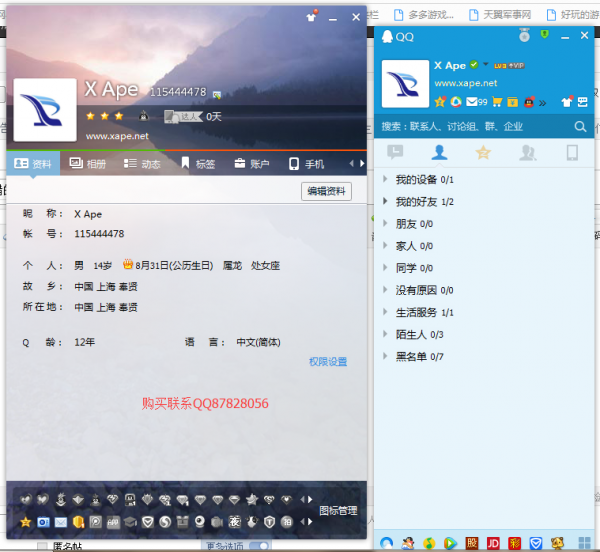
Task: Open the online status dropdown next to X Ape
Action: tap(486, 64)
